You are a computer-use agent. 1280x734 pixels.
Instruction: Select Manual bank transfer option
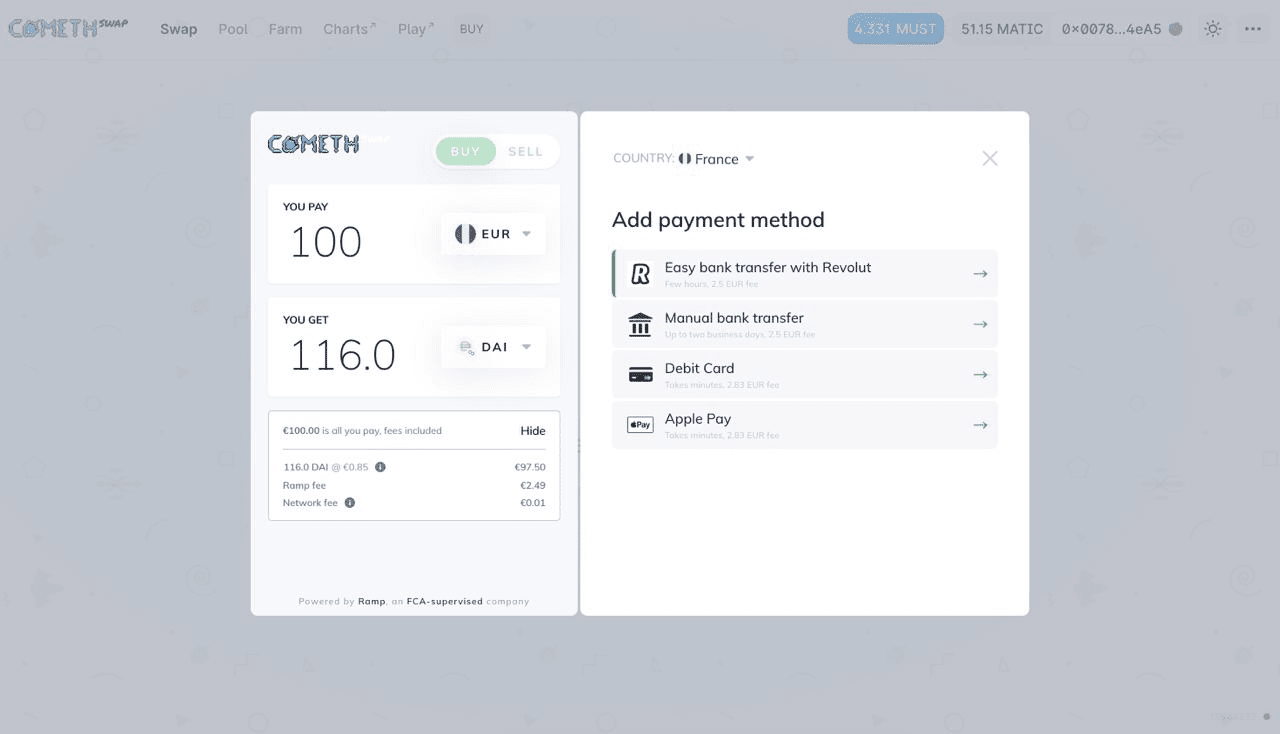pyautogui.click(x=805, y=324)
